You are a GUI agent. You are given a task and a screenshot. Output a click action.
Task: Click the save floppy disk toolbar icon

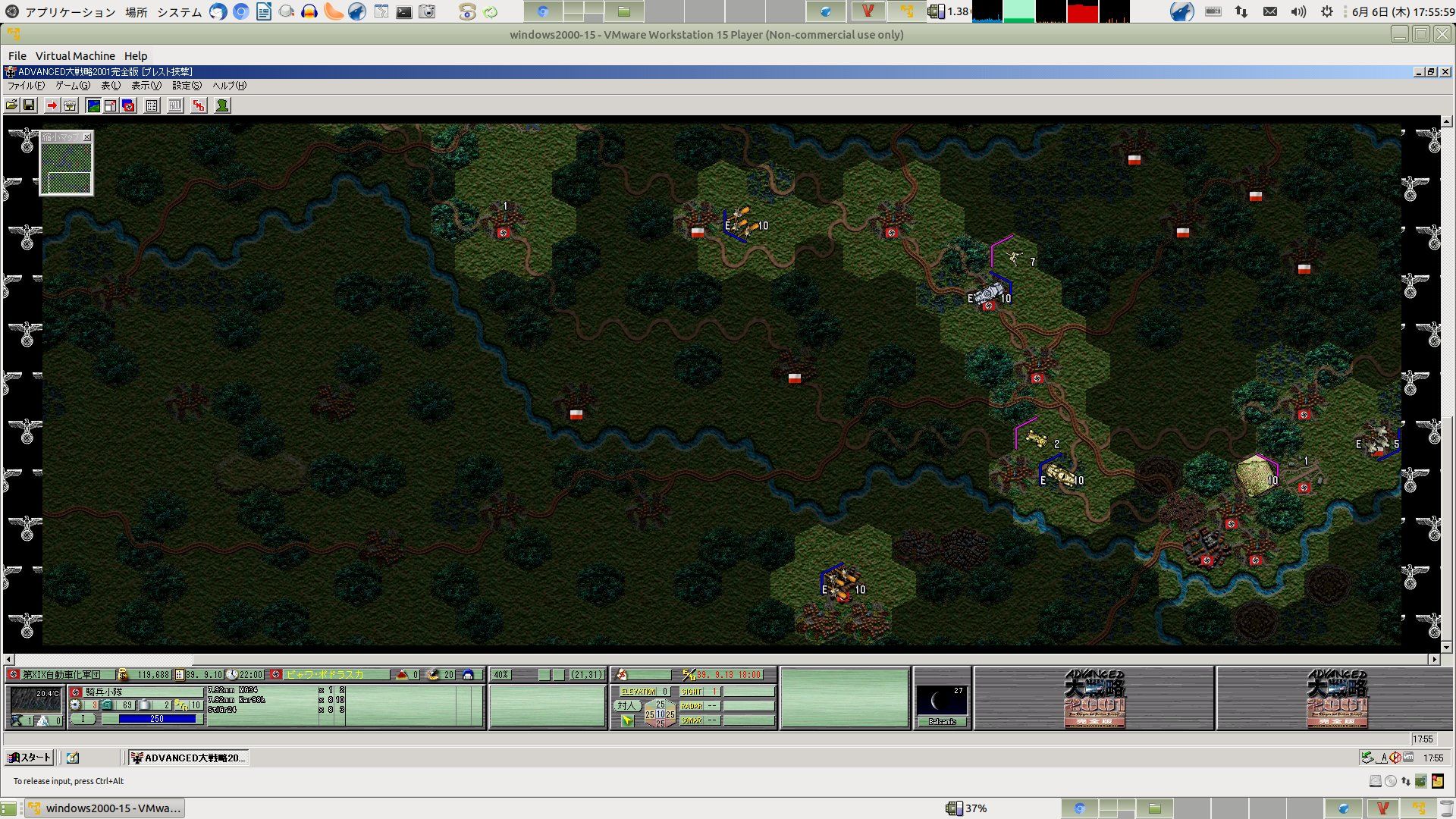(x=29, y=105)
